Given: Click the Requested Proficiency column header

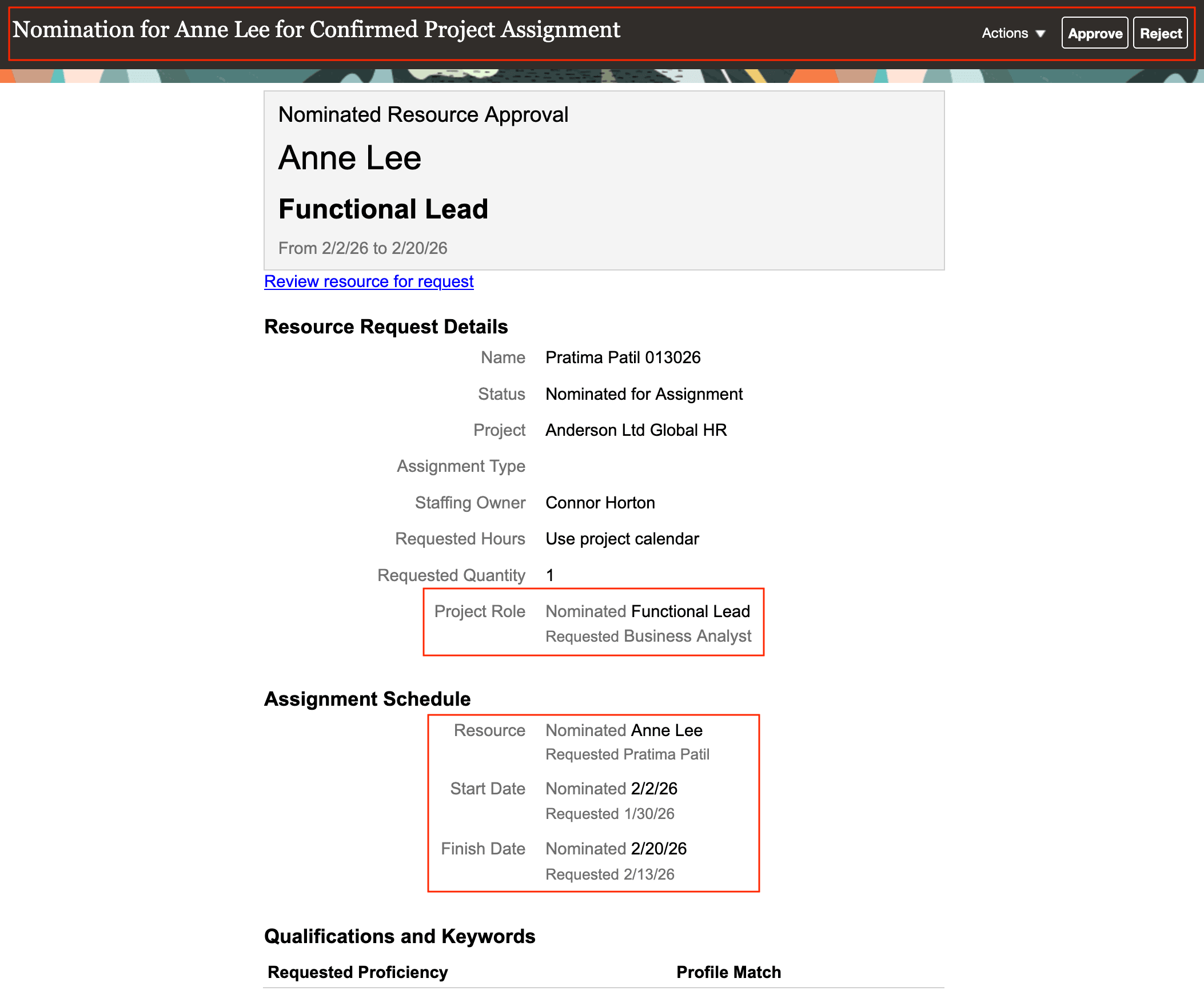Looking at the screenshot, I should [x=357, y=972].
